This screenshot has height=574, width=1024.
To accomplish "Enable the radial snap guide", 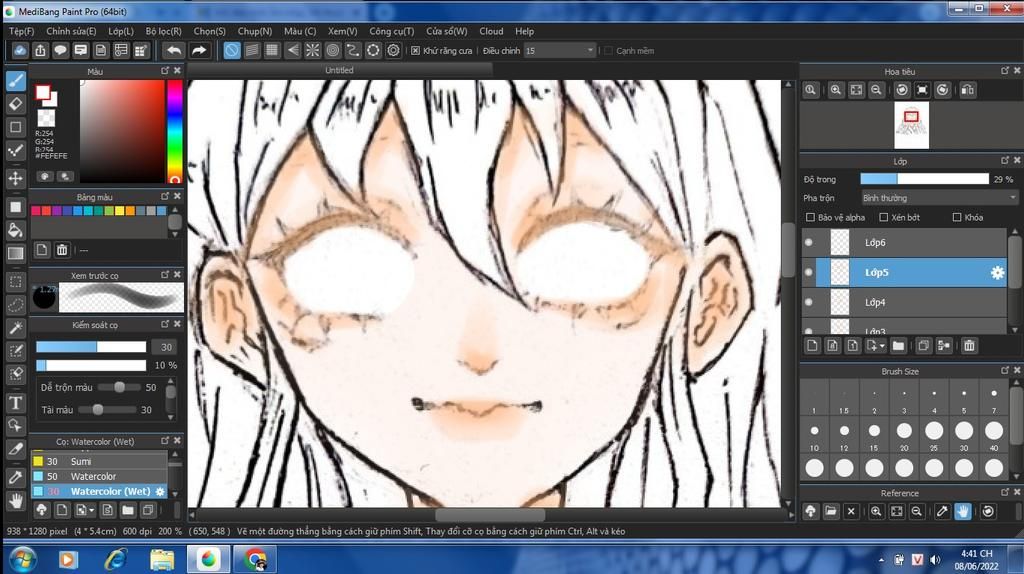I will tap(313, 50).
